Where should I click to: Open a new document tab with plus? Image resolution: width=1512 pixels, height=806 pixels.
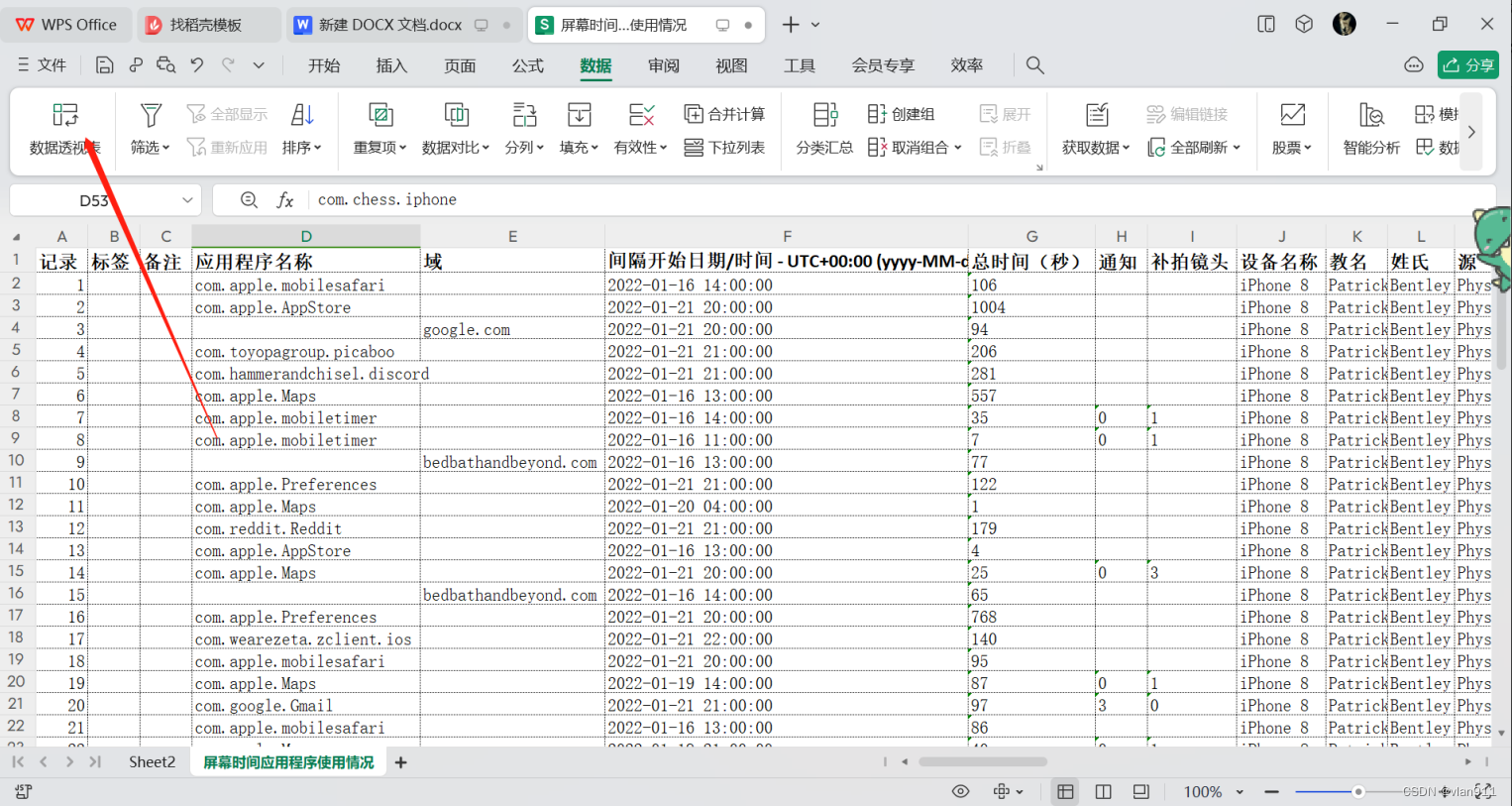coord(791,25)
